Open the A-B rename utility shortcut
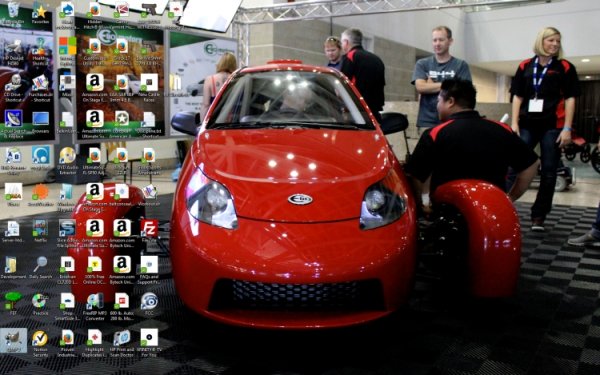The width and height of the screenshot is (600, 375). pos(13,160)
